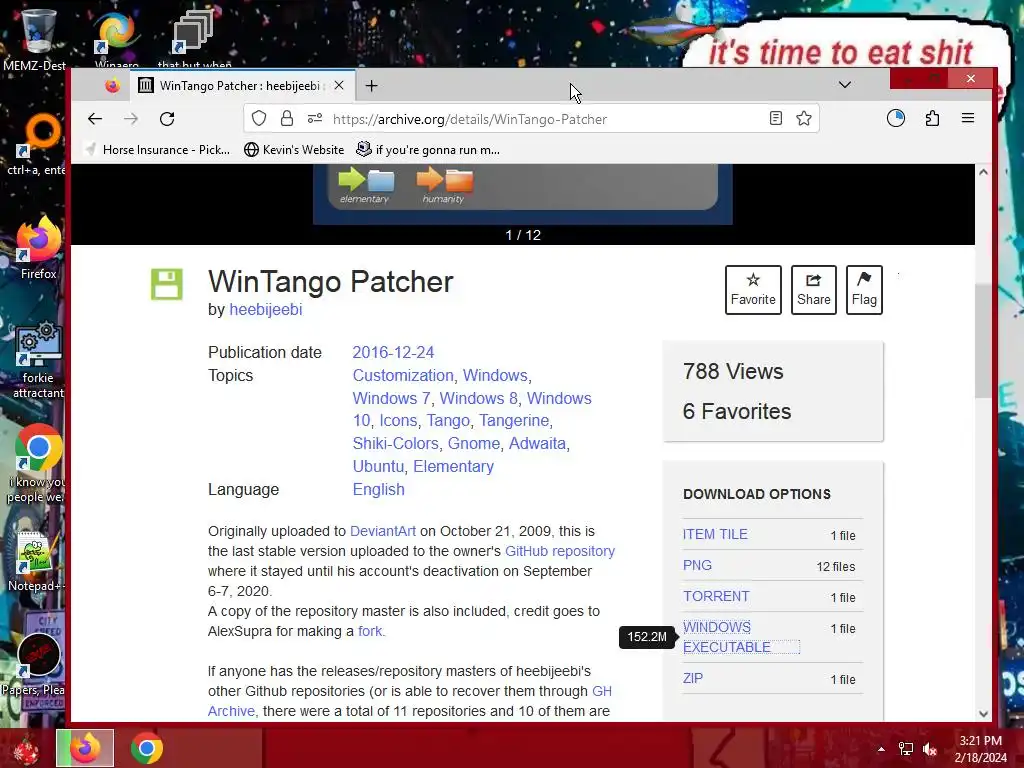Click the Start button ornament
Viewport: 1024px width, 768px height.
click(x=26, y=749)
